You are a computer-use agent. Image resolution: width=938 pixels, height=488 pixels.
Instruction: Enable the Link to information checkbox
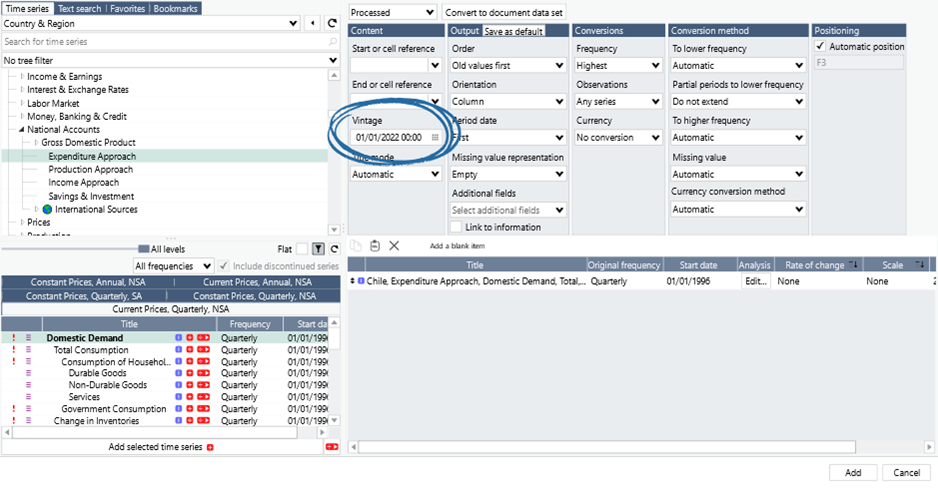(457, 227)
